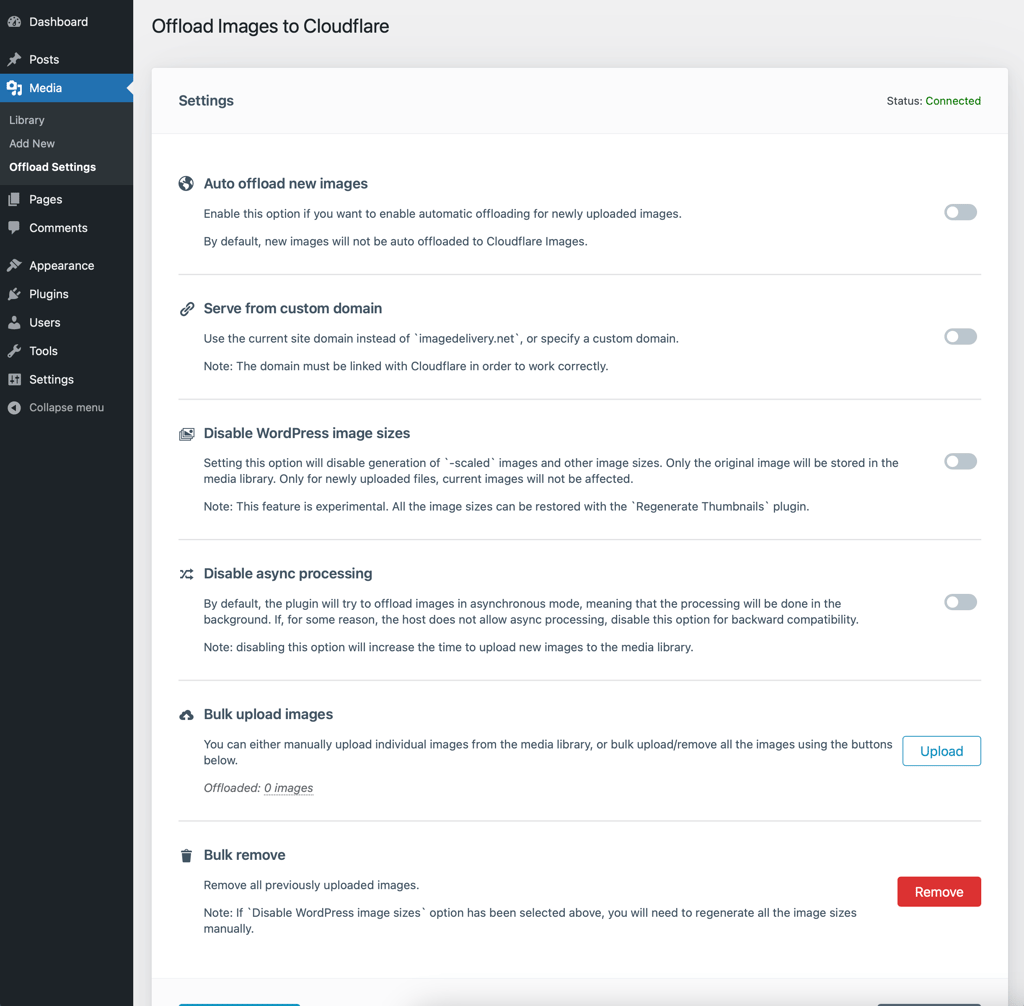1024x1006 pixels.
Task: Click the Pages icon in sidebar
Action: (x=14, y=199)
